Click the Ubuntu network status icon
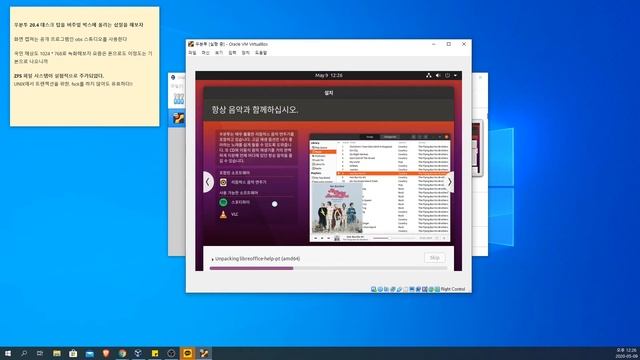The width and height of the screenshot is (640, 360). click(x=429, y=76)
